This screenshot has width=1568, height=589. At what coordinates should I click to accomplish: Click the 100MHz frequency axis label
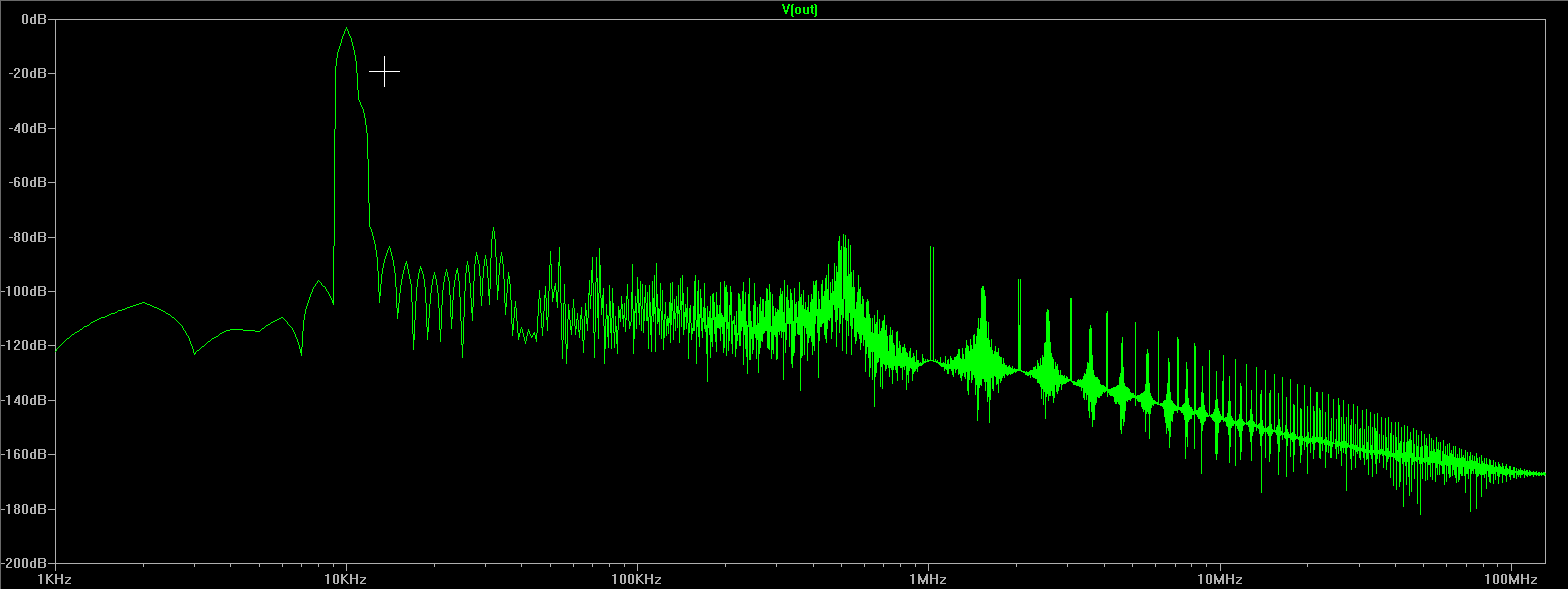1510,579
